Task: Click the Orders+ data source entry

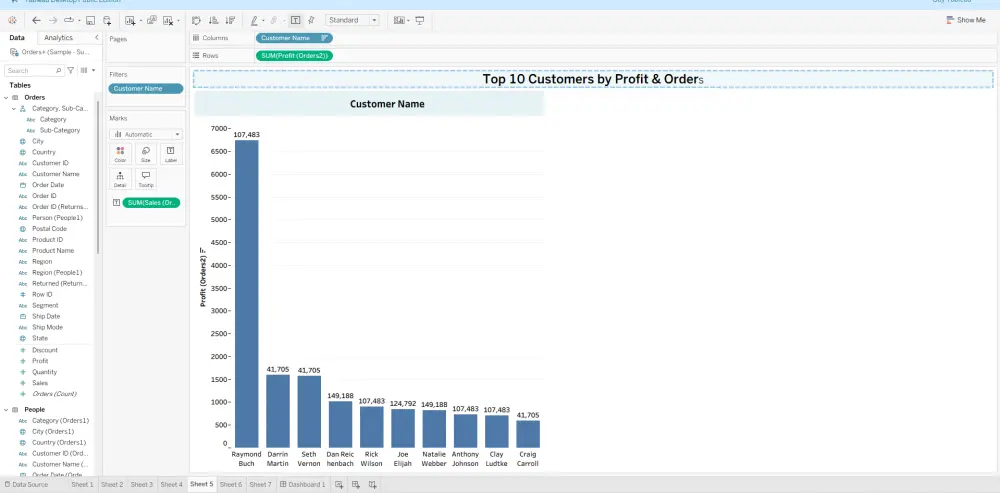Action: (x=50, y=52)
